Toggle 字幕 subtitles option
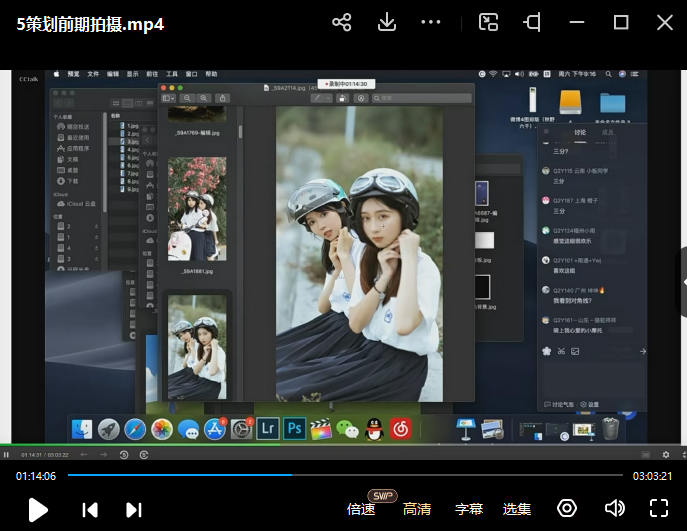This screenshot has width=687, height=531. click(x=469, y=509)
